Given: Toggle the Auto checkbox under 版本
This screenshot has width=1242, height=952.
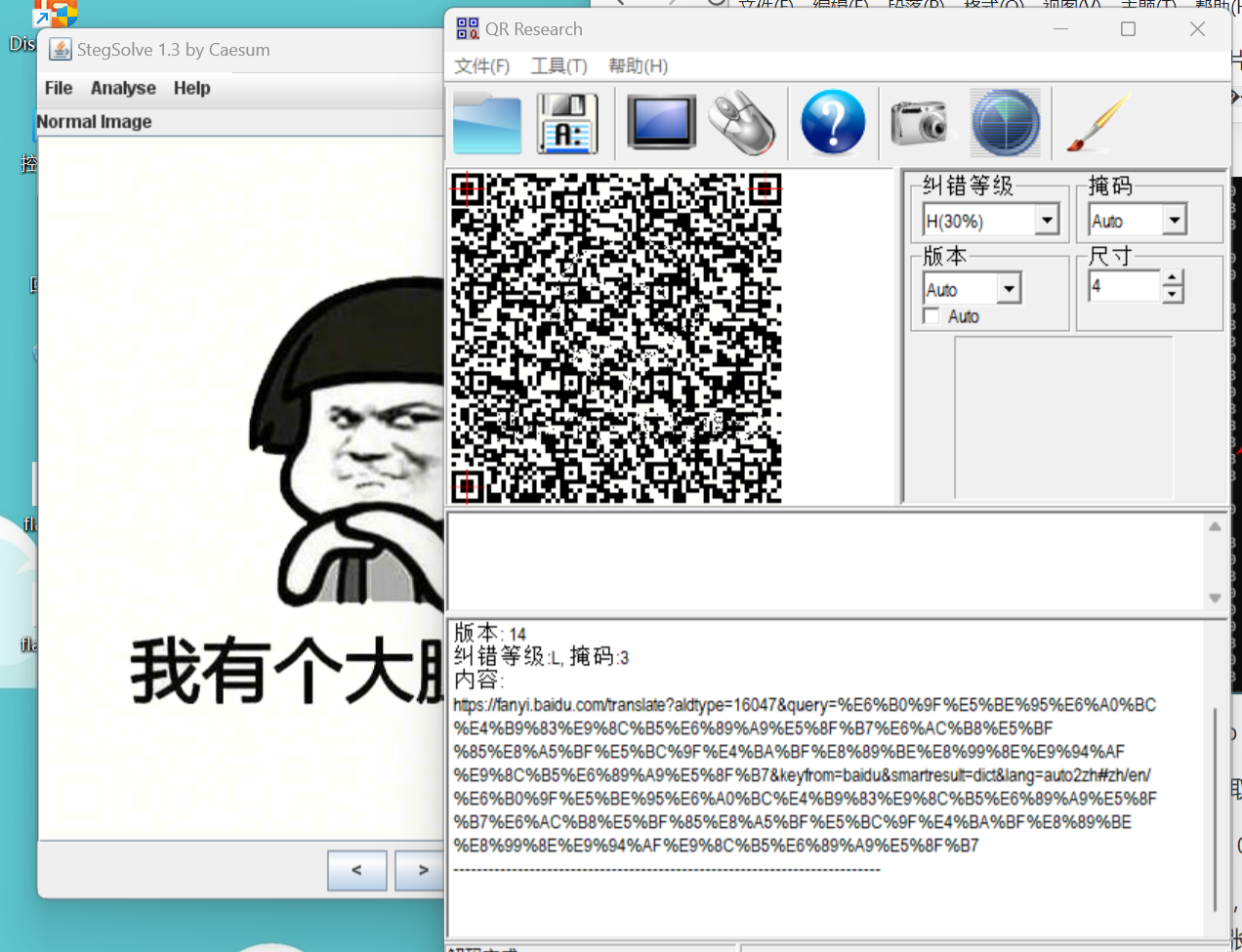Looking at the screenshot, I should (x=931, y=316).
